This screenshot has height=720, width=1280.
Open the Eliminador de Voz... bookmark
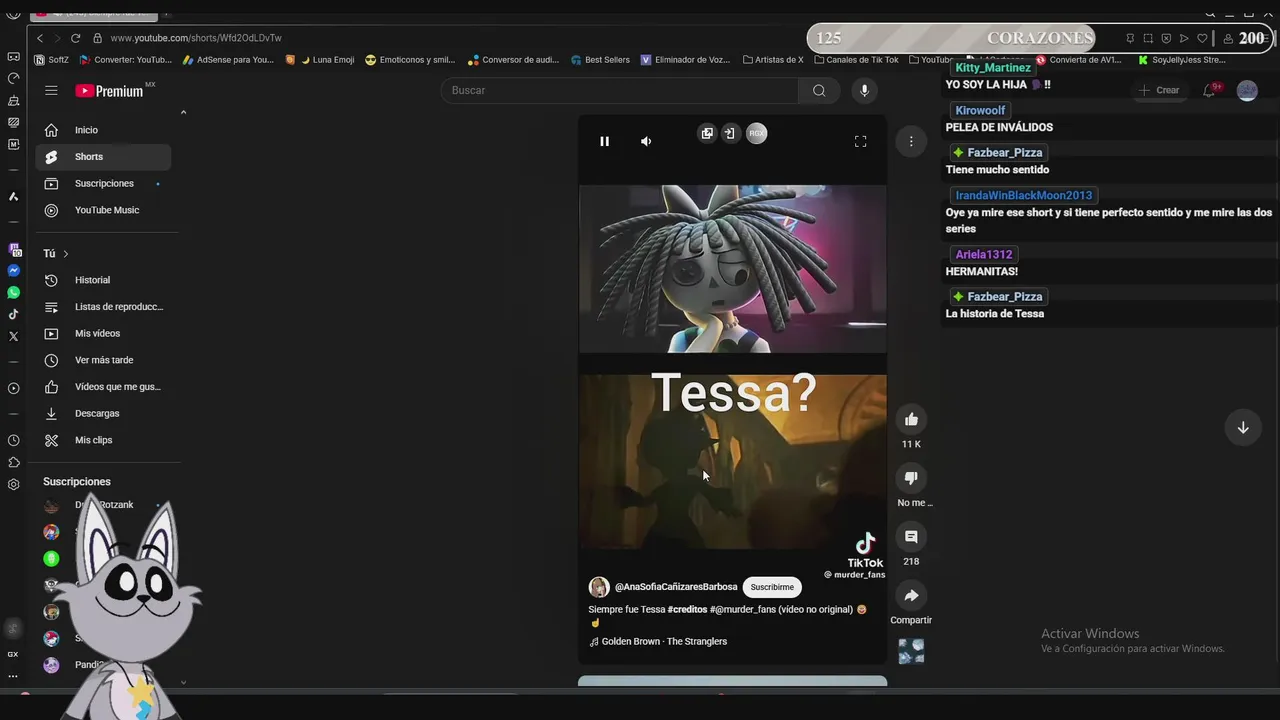[686, 60]
